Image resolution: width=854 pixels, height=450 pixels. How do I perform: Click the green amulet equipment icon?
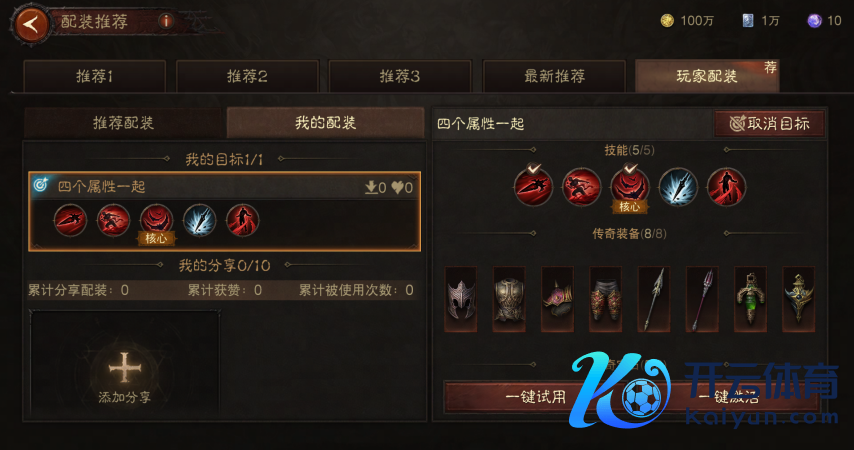[x=750, y=299]
